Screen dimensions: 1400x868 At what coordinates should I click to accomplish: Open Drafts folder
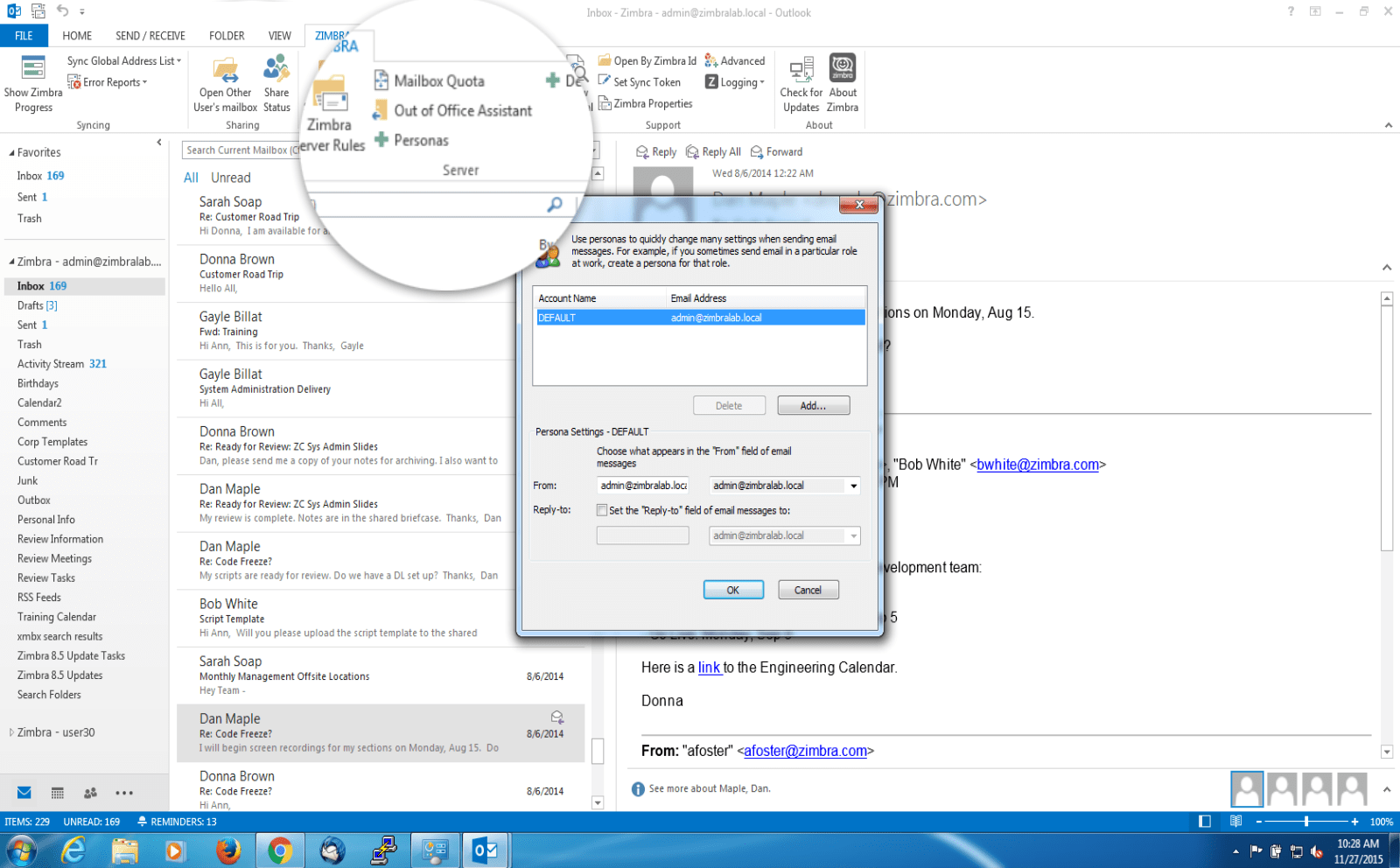coord(37,305)
